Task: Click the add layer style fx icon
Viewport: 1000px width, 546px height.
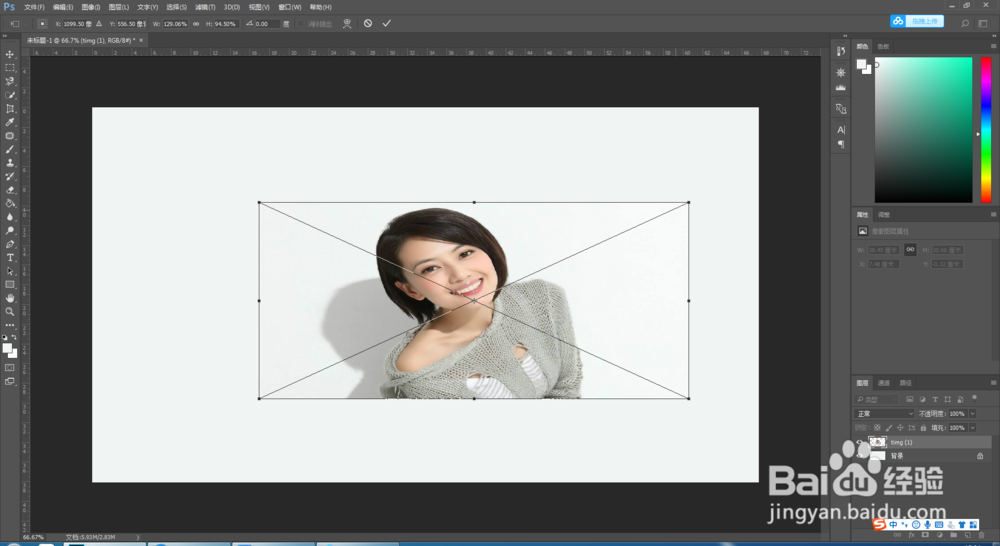Action: point(911,535)
